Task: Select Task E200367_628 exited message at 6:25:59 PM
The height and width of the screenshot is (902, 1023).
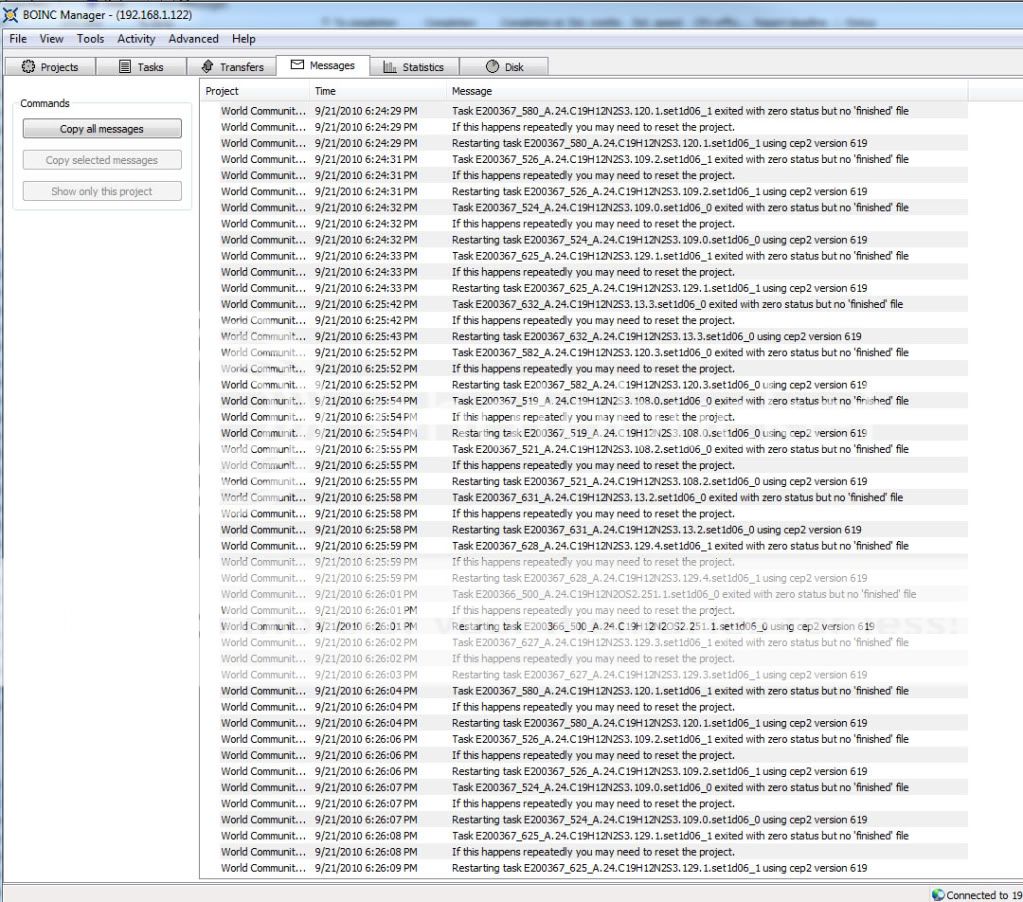Action: tap(584, 545)
